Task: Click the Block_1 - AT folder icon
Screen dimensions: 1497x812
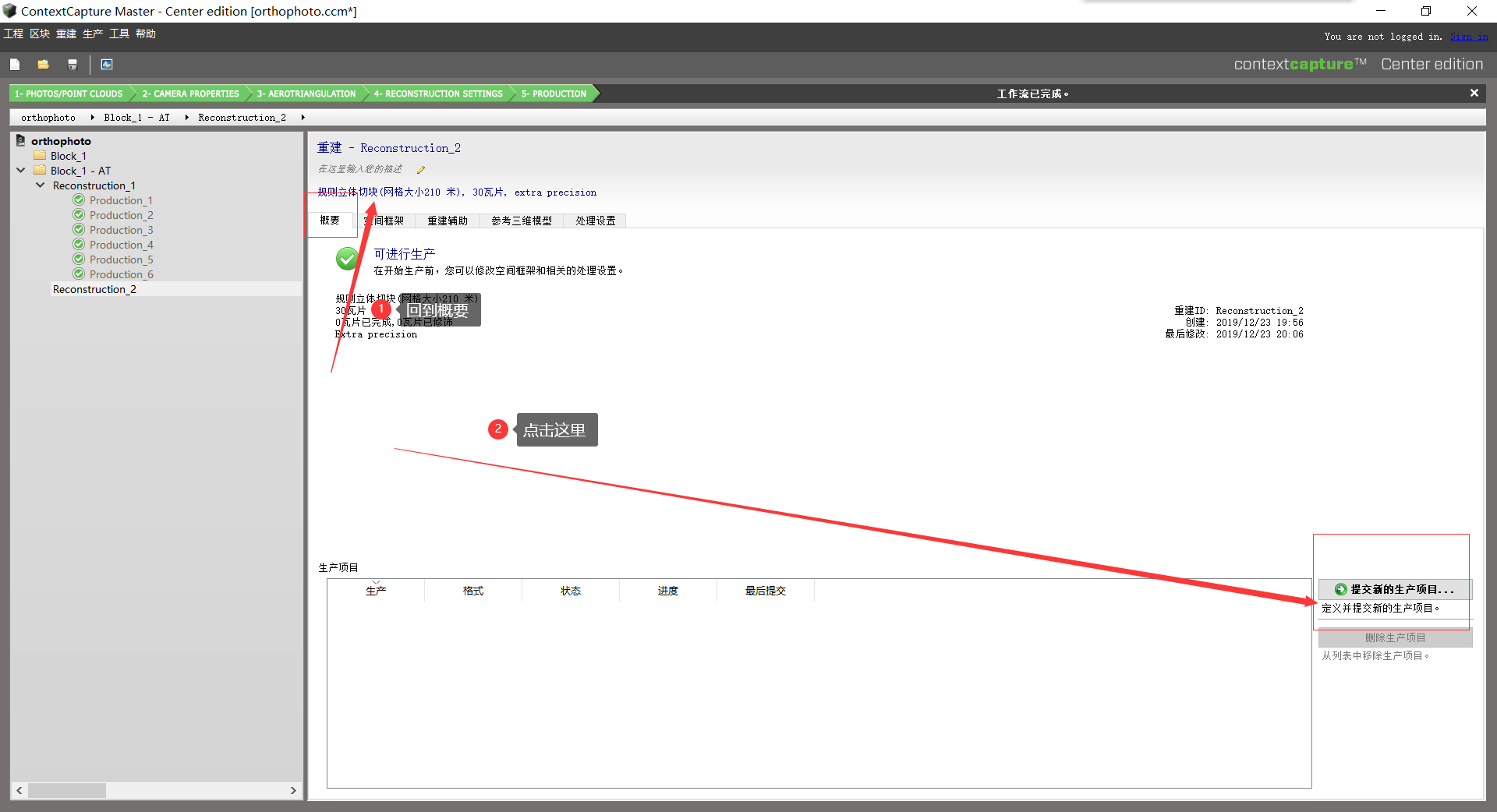Action: (x=40, y=171)
